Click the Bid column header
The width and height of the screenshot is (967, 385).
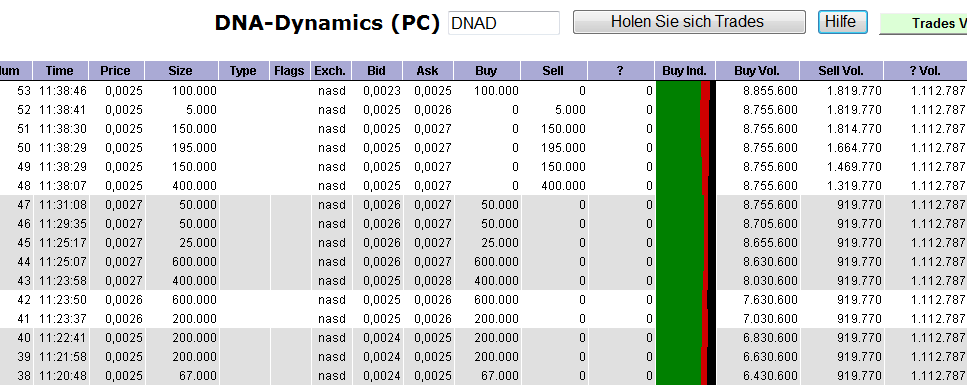pos(377,70)
